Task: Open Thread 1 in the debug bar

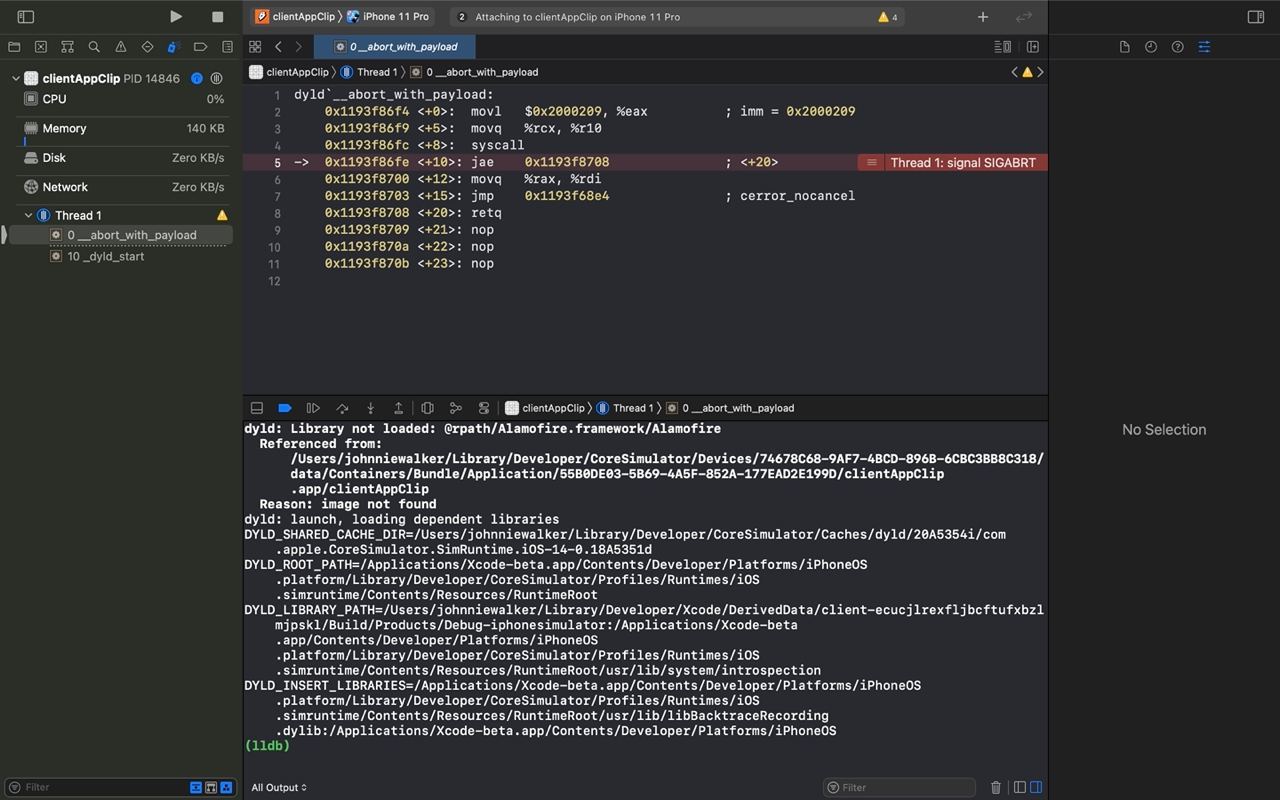Action: [625, 408]
